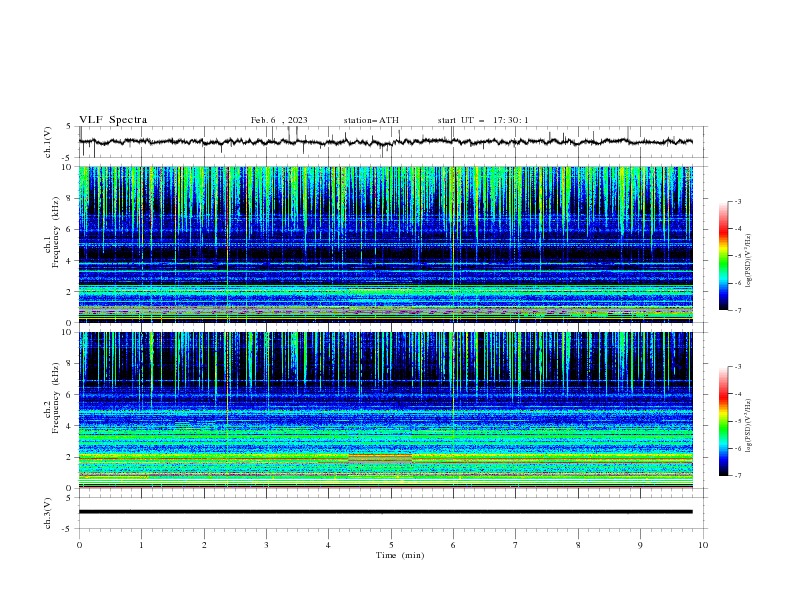The height and width of the screenshot is (612, 792).
Task: Click the ch.1 colorbar "log(PSD)(V²/Hz)" label
Action: tap(749, 261)
